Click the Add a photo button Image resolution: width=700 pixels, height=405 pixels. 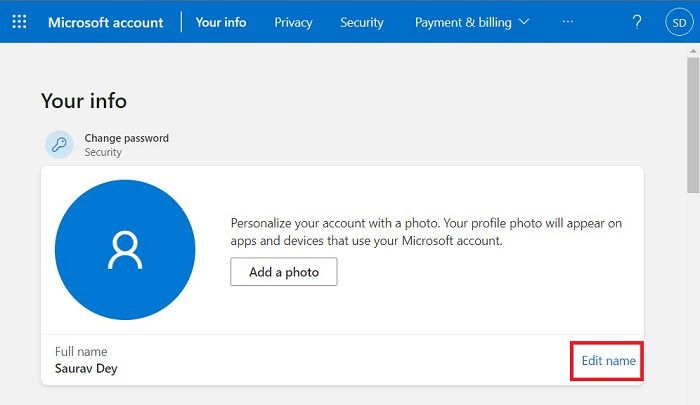point(284,271)
